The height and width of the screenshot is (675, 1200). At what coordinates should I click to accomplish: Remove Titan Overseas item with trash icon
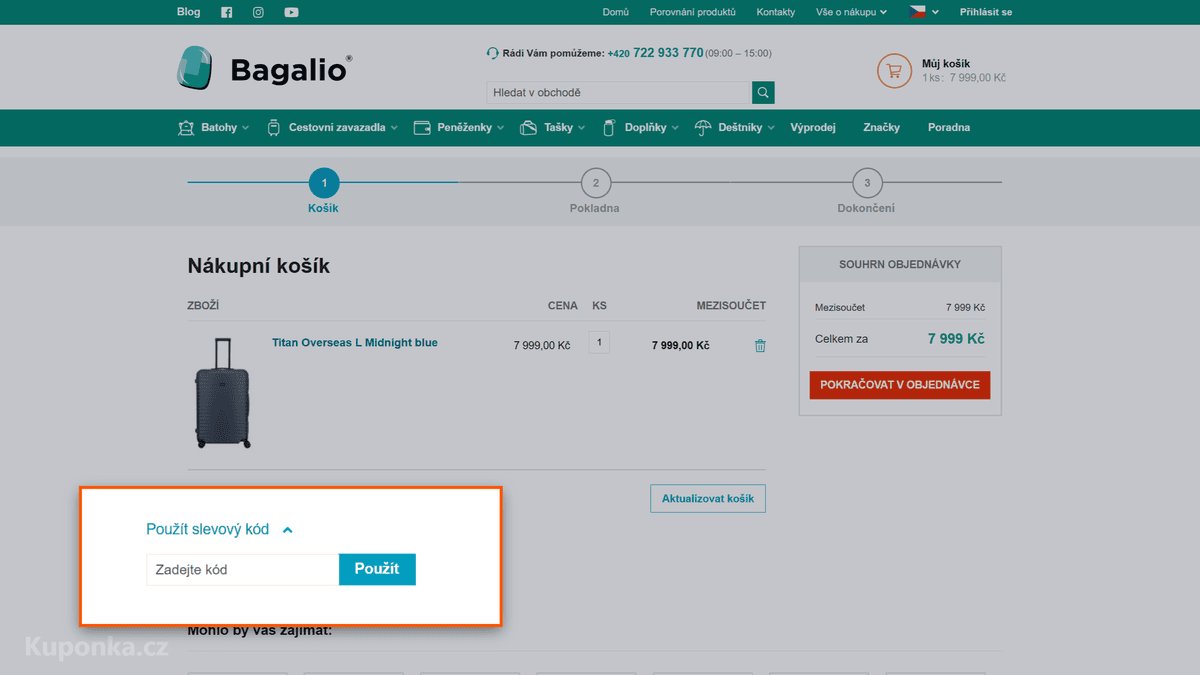coord(760,346)
